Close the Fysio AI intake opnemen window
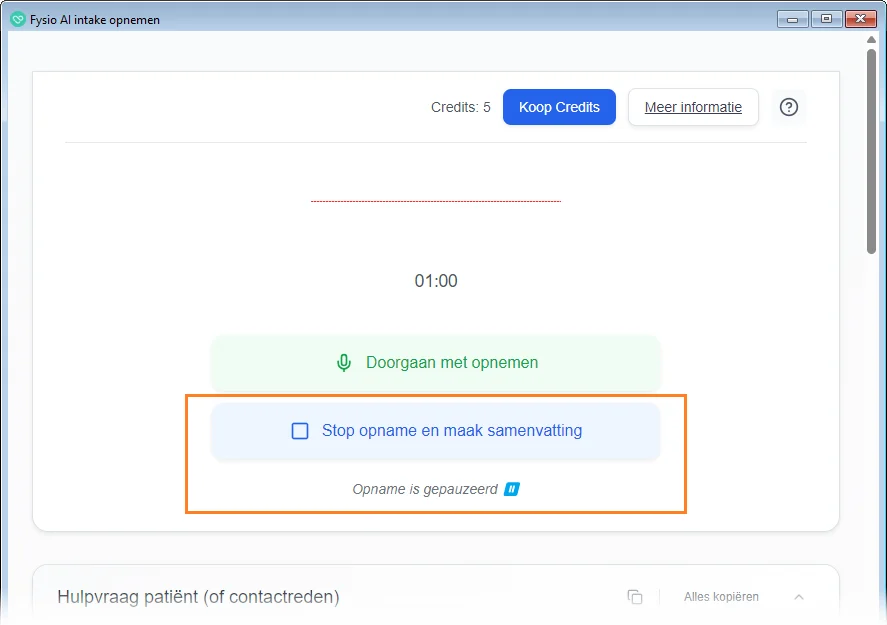887x625 pixels. (860, 19)
